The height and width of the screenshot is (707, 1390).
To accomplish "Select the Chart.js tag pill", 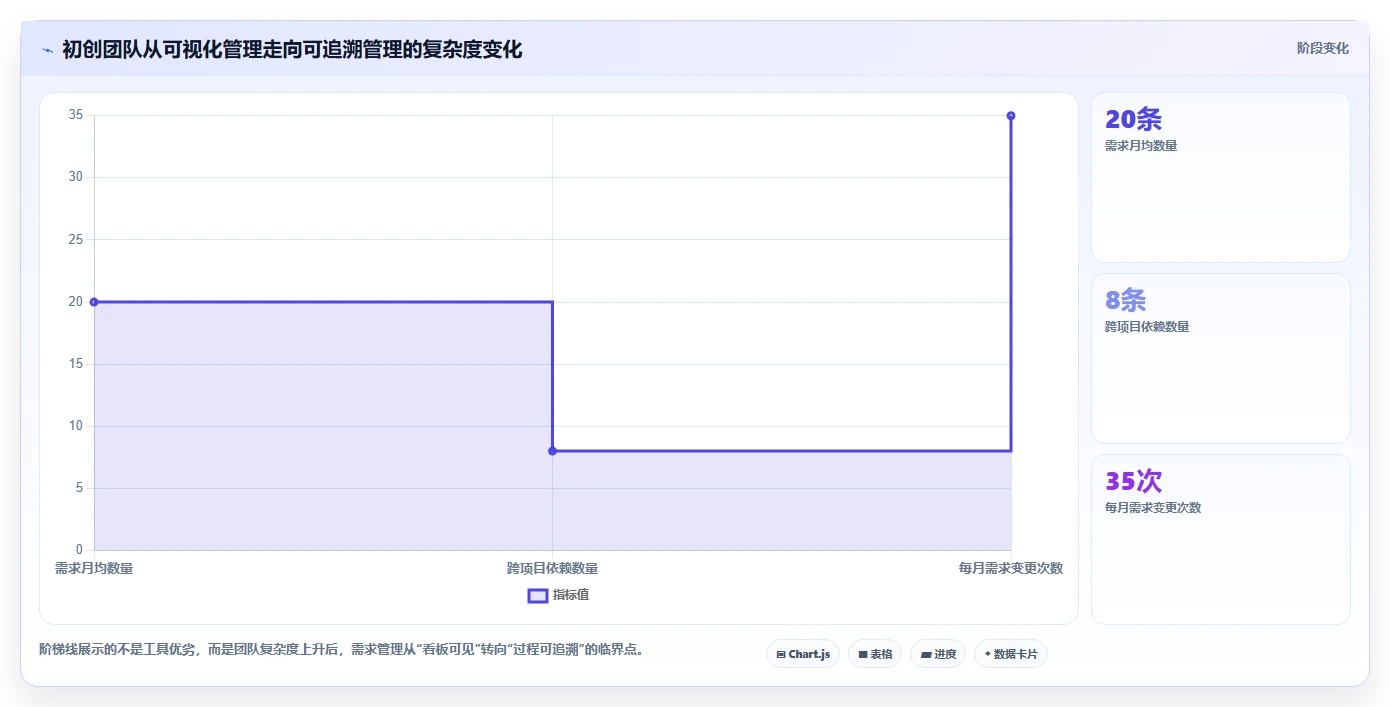I will 803,654.
